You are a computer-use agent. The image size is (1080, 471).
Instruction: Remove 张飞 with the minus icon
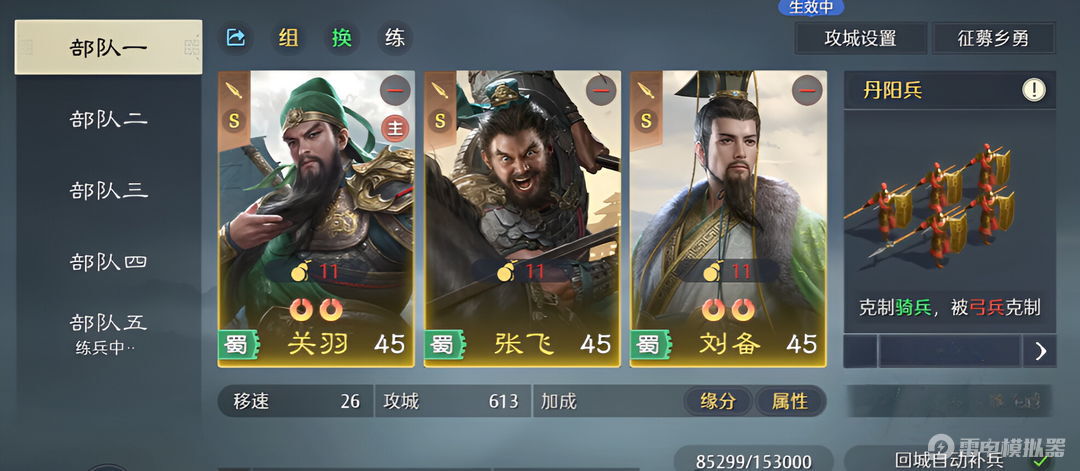click(x=601, y=91)
